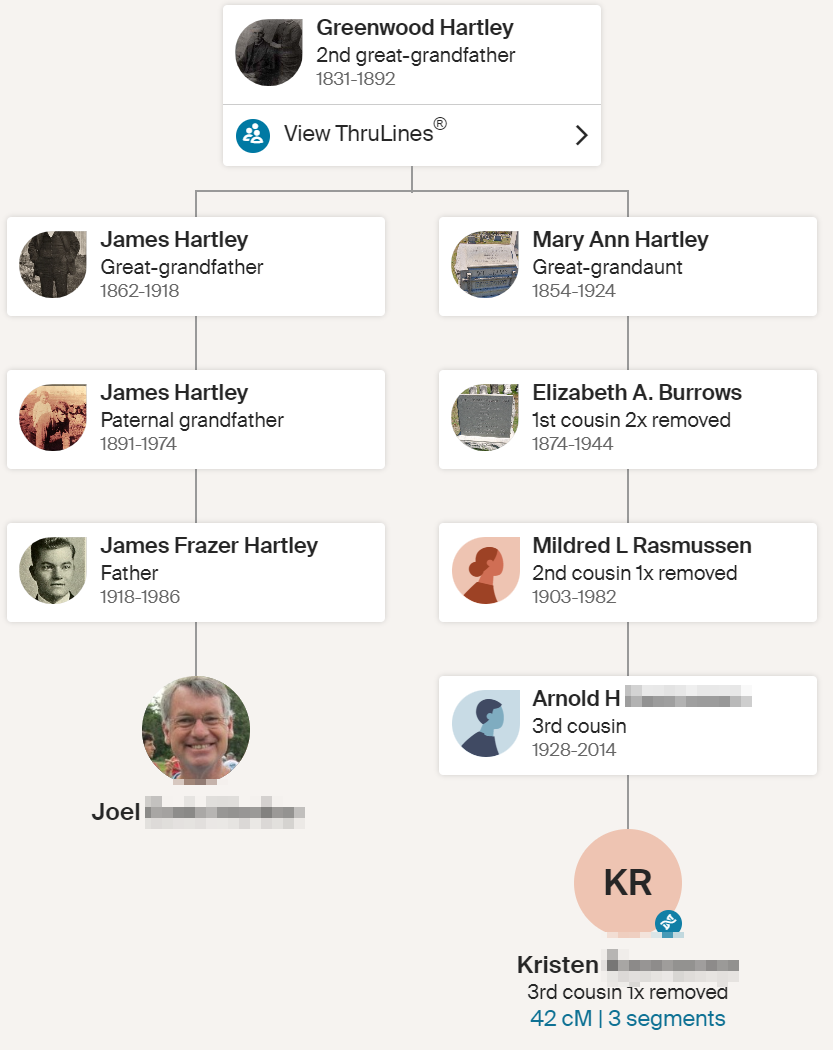
Task: Select Greenwood Hartley's name
Action: pos(413,28)
